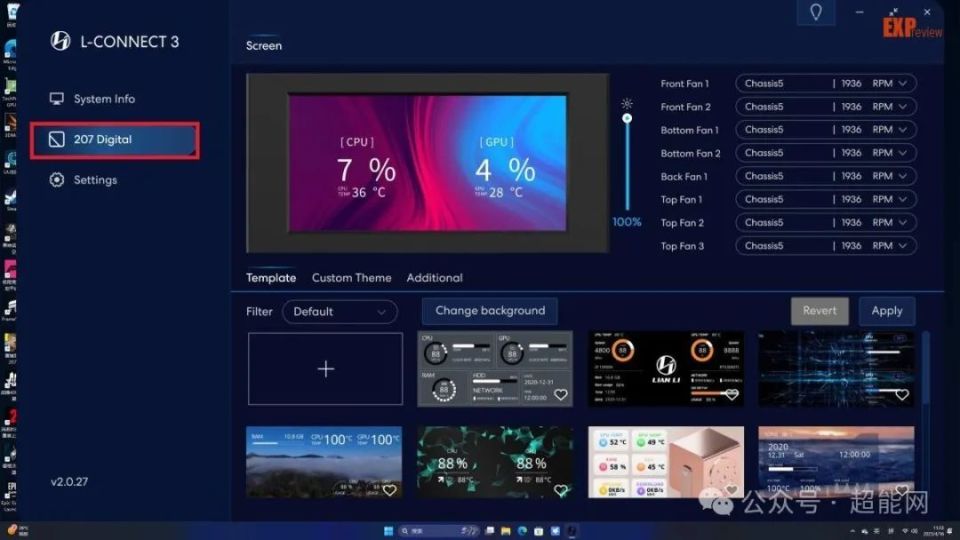
Task: Open the Front Fan 1 dropdown
Action: [x=826, y=83]
